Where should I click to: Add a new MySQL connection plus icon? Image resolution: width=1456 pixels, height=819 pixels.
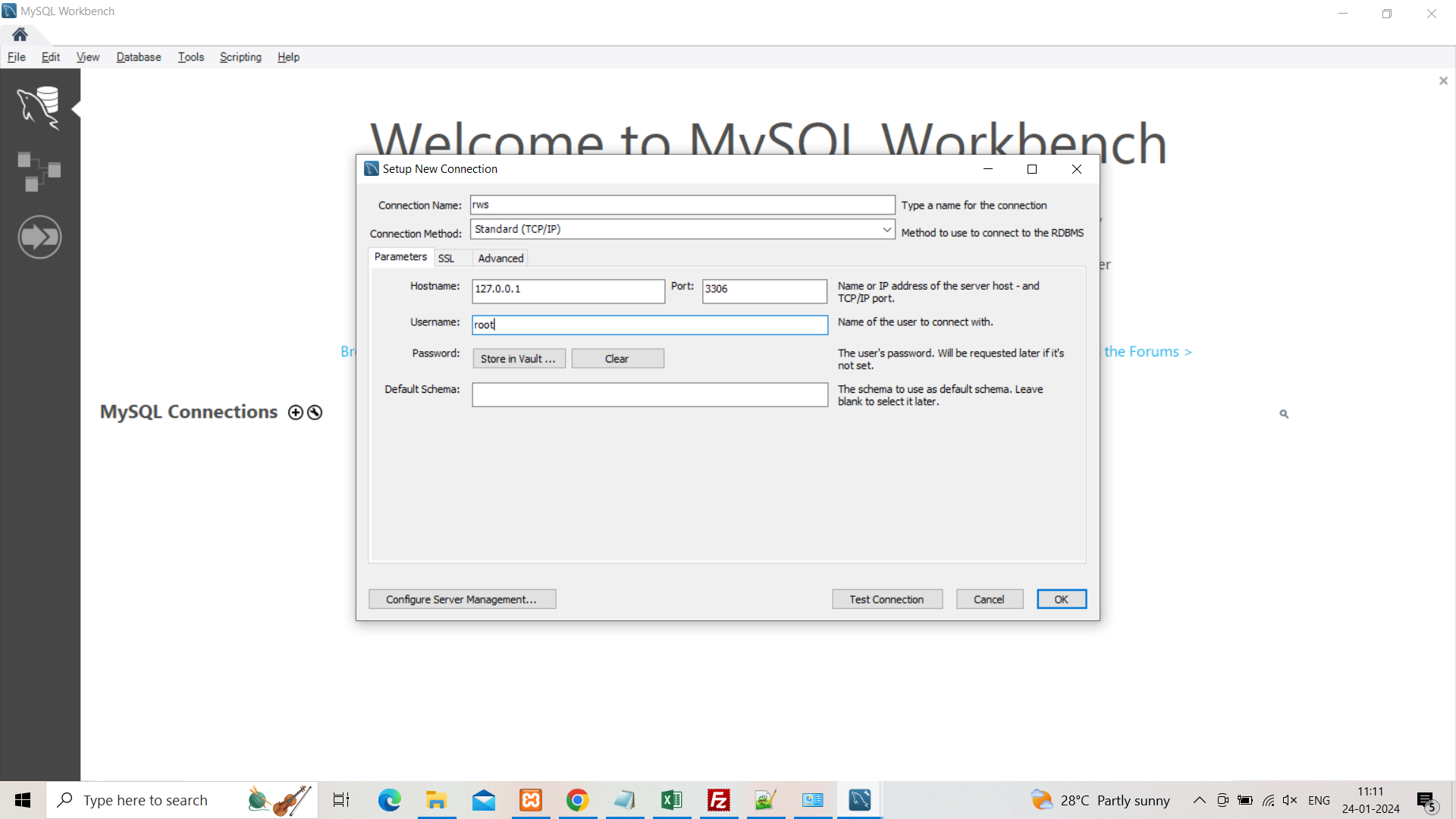(x=296, y=413)
